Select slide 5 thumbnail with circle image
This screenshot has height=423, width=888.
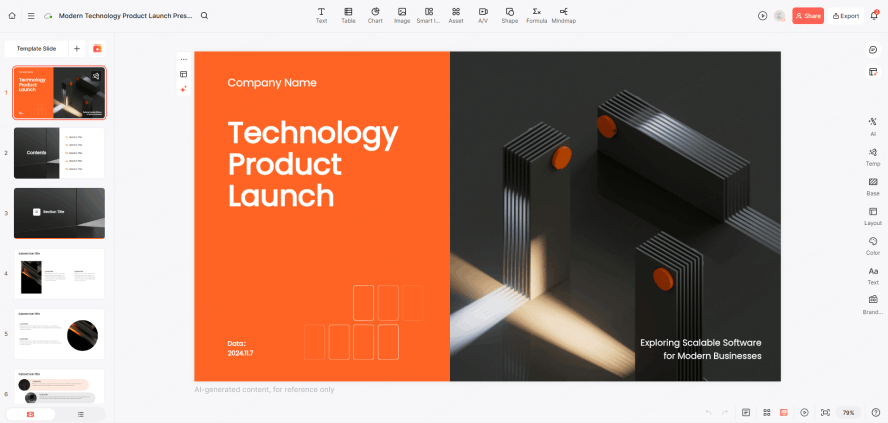[x=59, y=334]
